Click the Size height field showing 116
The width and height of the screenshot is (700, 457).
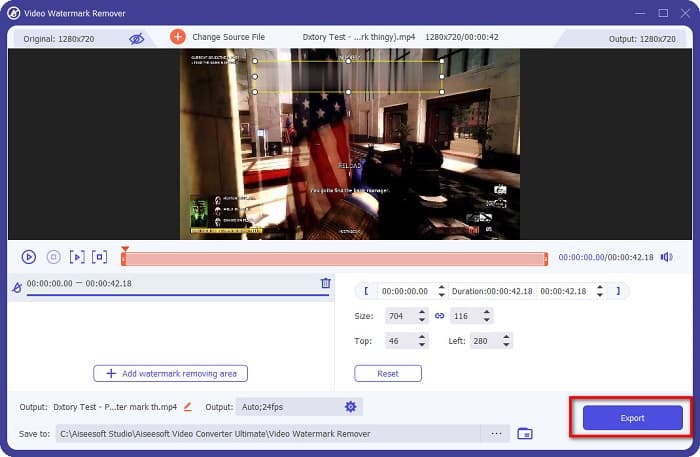(x=465, y=316)
